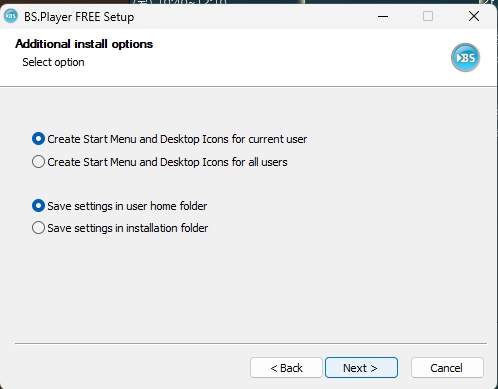This screenshot has width=498, height=389.
Task: Click the 'Select option' subtitle text
Action: click(x=53, y=62)
